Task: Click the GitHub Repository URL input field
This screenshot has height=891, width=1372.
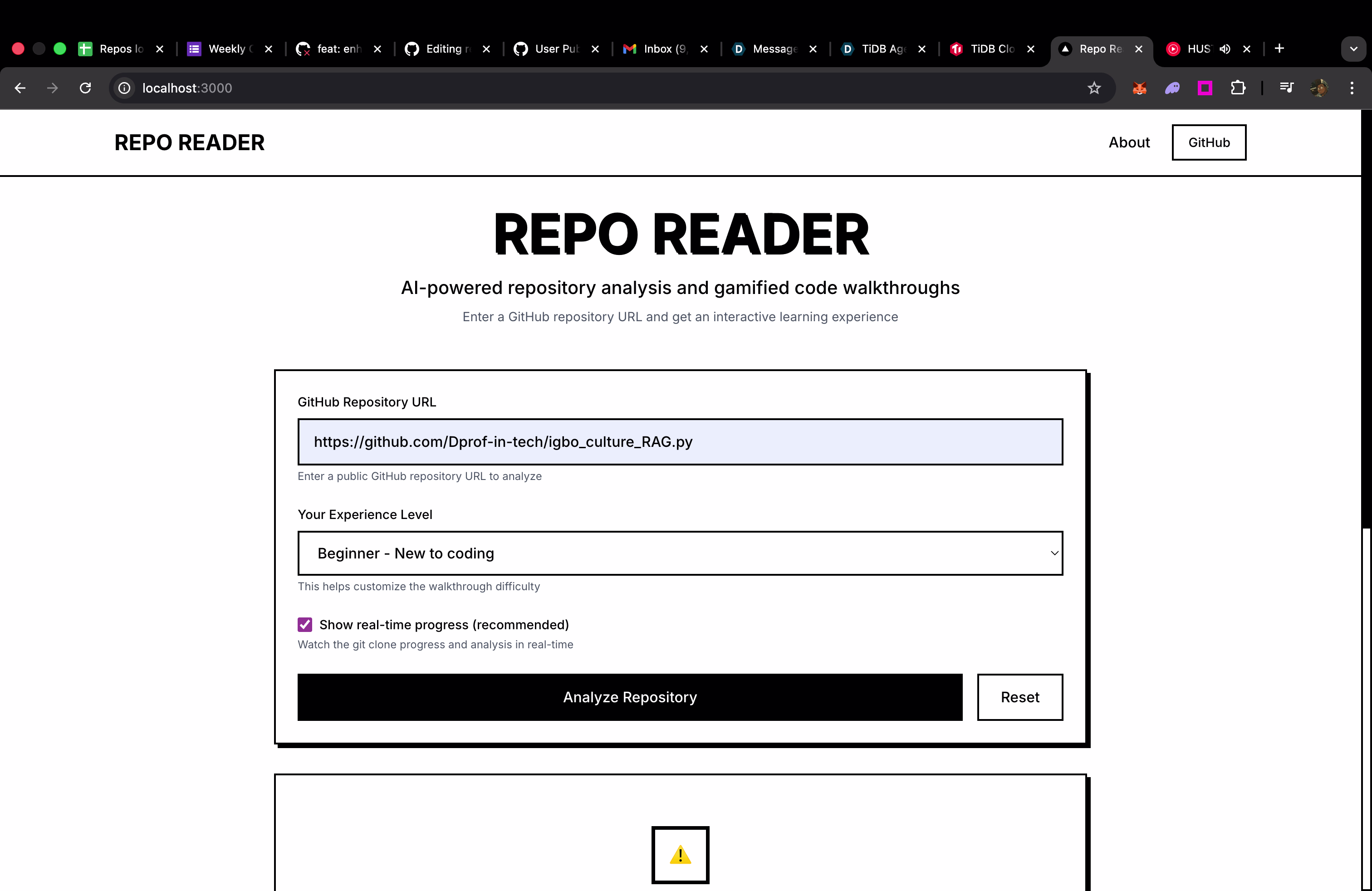Action: click(680, 442)
